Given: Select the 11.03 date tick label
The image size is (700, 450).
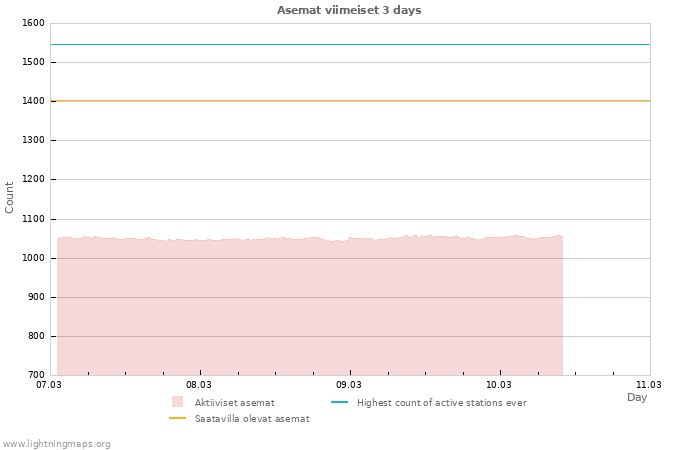Looking at the screenshot, I should (x=649, y=384).
